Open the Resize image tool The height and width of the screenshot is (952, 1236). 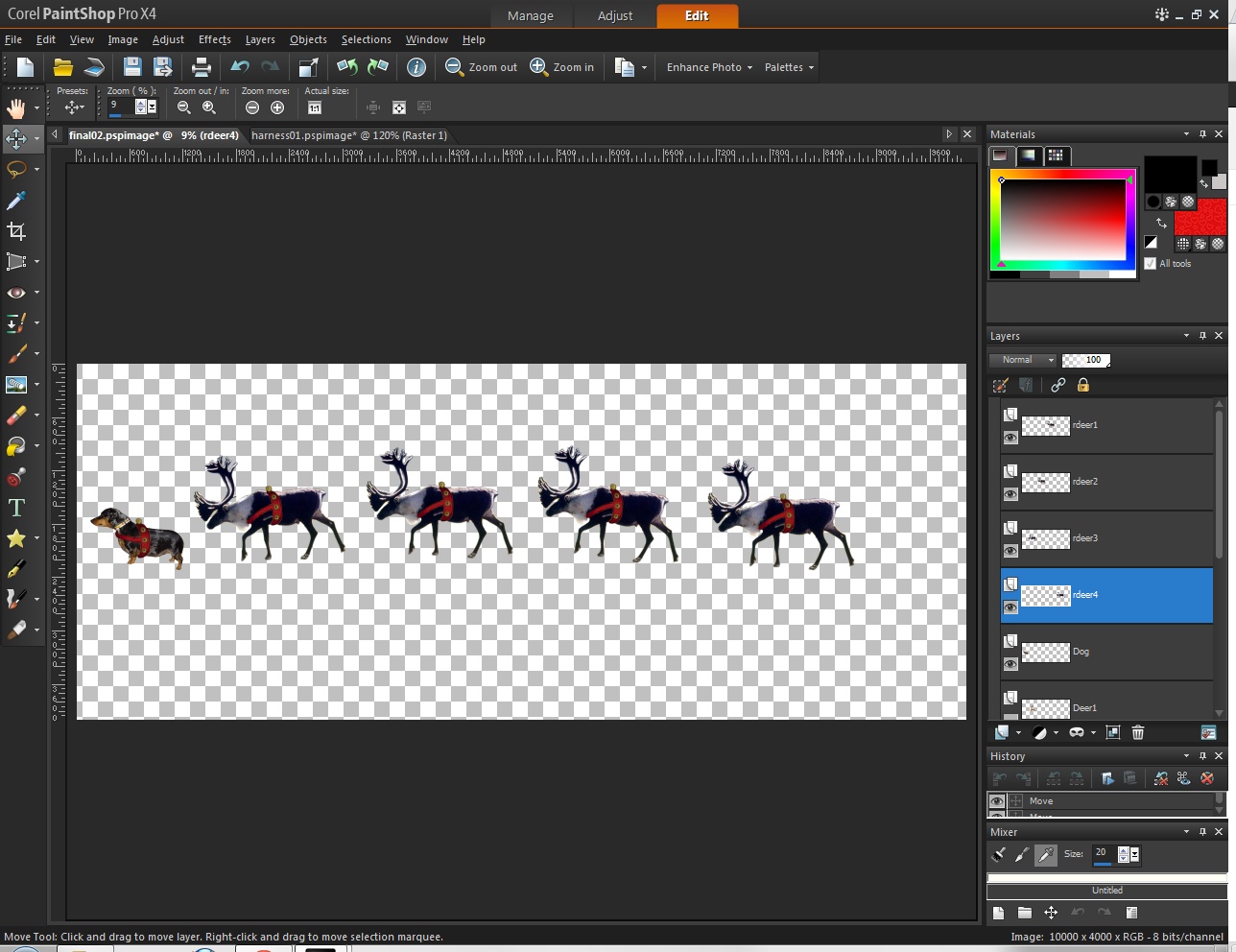(x=308, y=67)
